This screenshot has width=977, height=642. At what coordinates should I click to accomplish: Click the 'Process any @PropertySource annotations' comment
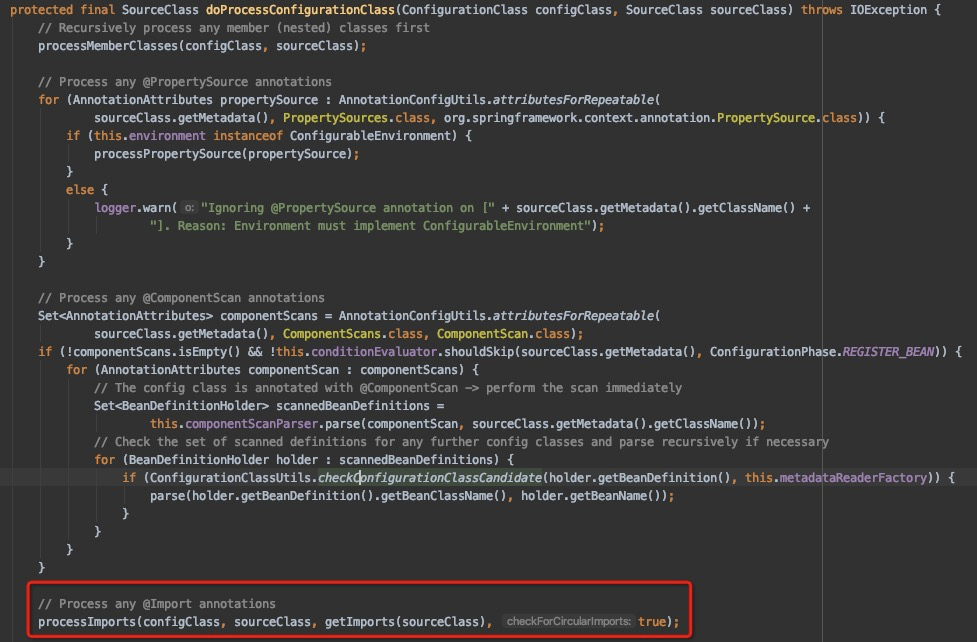(x=184, y=82)
